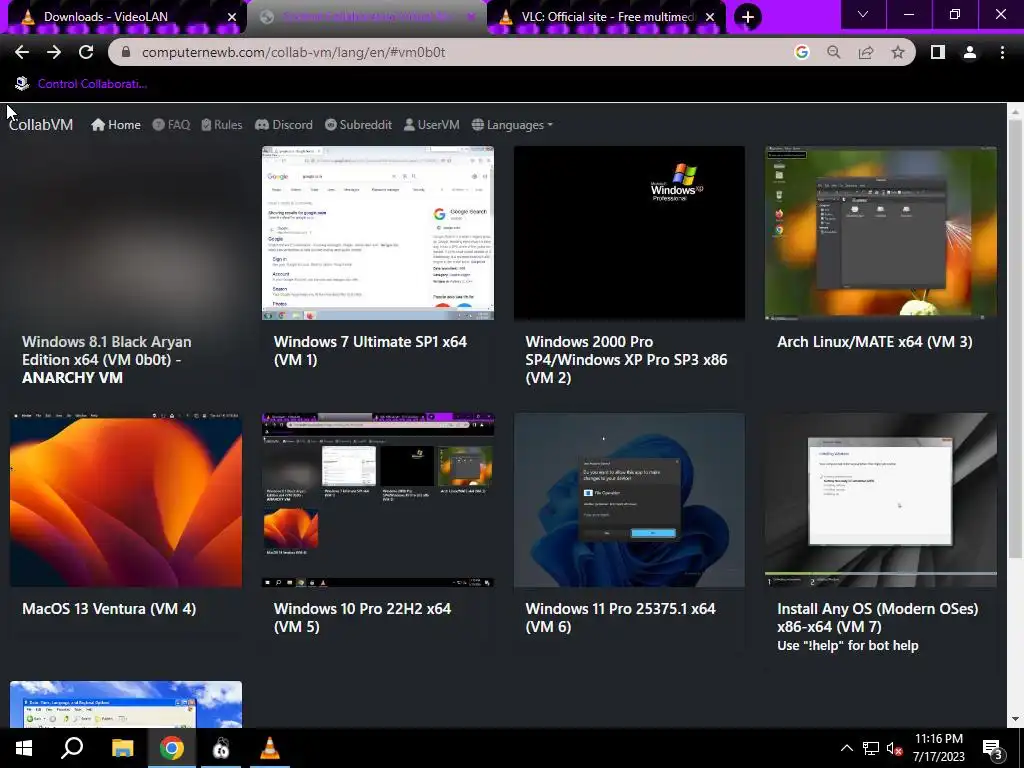Open new browser tab
Screen dimensions: 1024x768
tap(748, 17)
